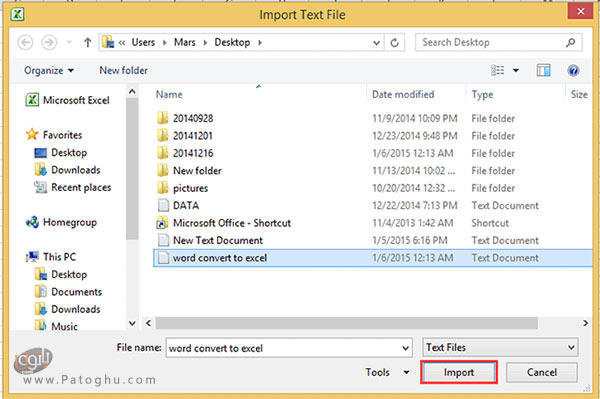Open Music under This PC
This screenshot has height=399, width=600.
pyautogui.click(x=56, y=326)
